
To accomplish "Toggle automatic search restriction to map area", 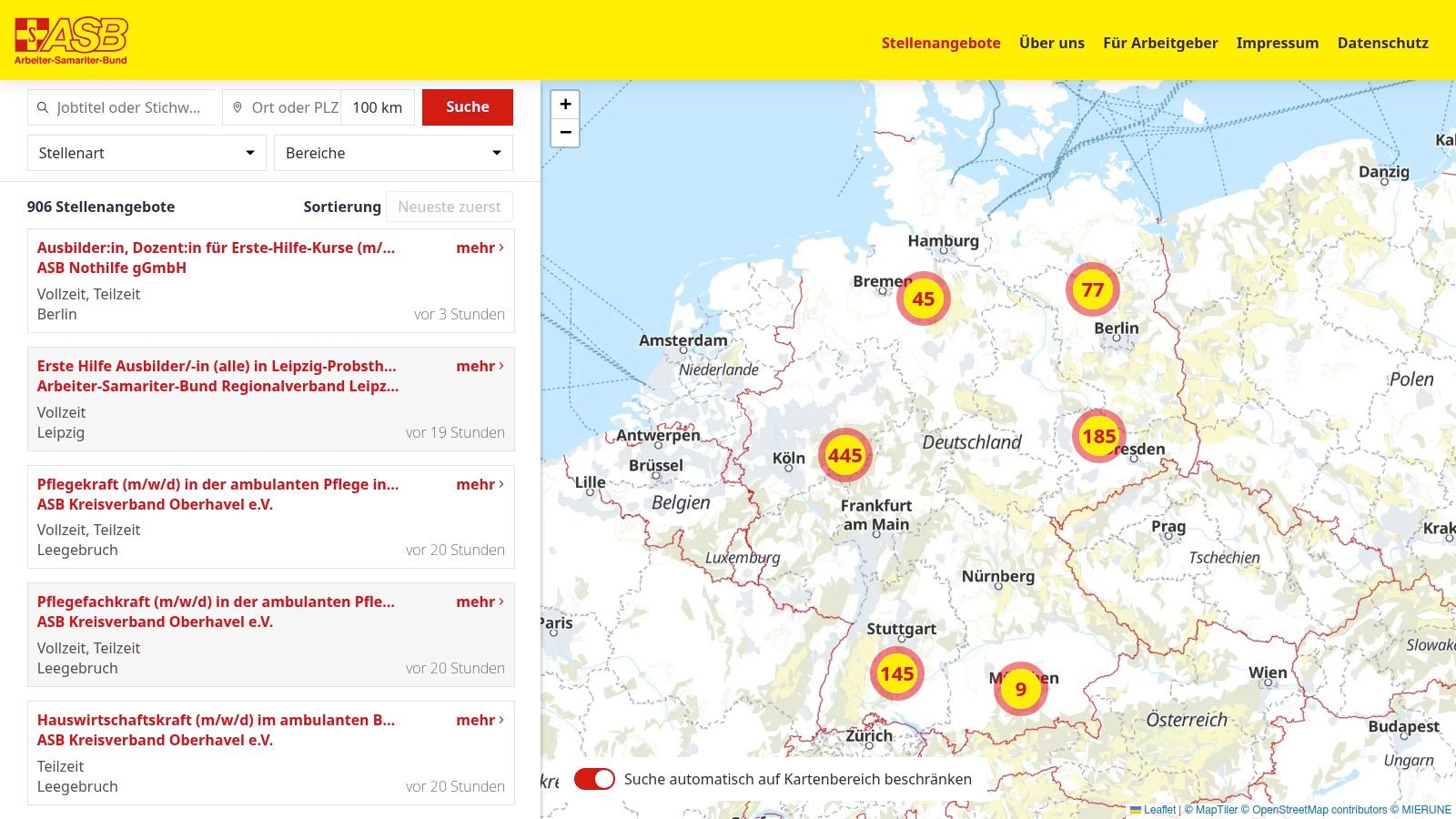I will click(594, 779).
